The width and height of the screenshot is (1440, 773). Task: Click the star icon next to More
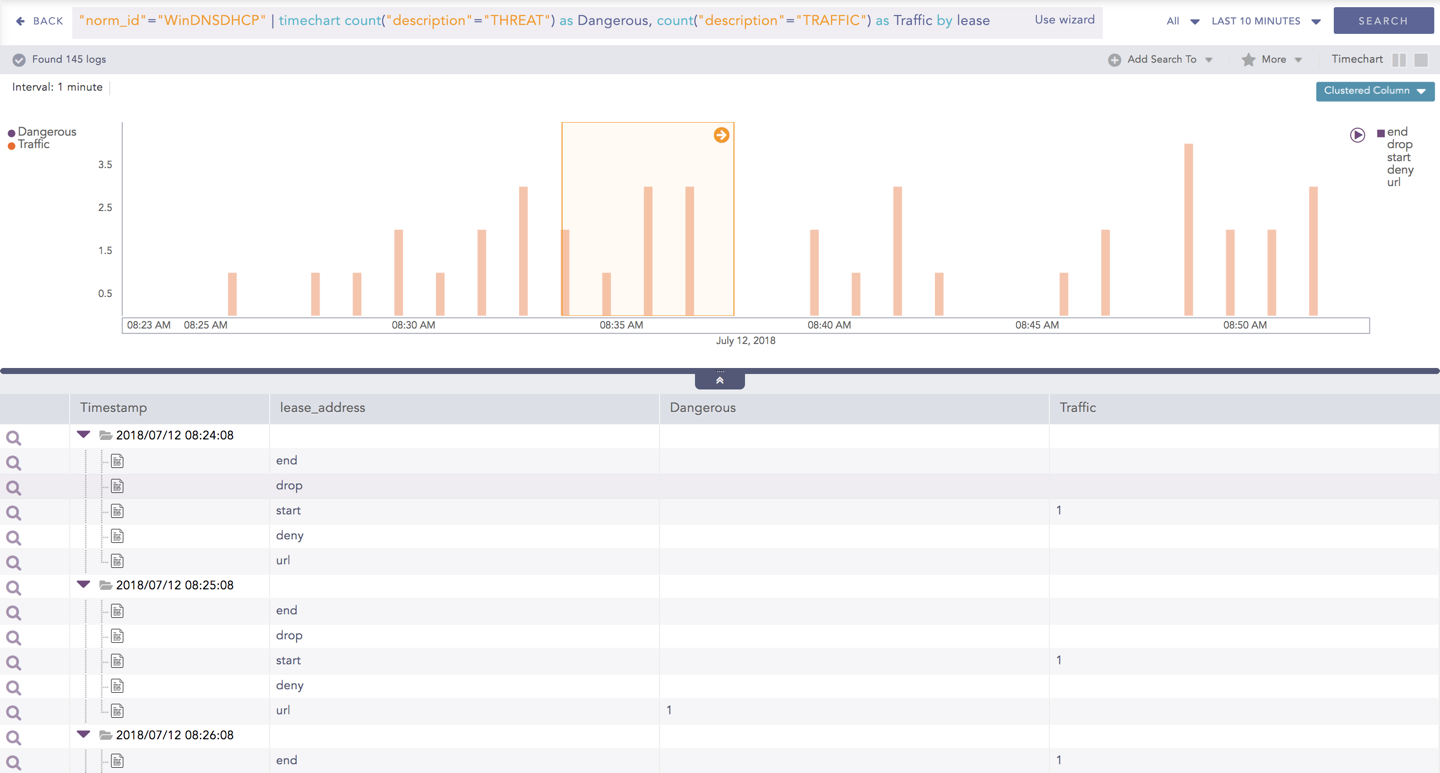coord(1248,60)
